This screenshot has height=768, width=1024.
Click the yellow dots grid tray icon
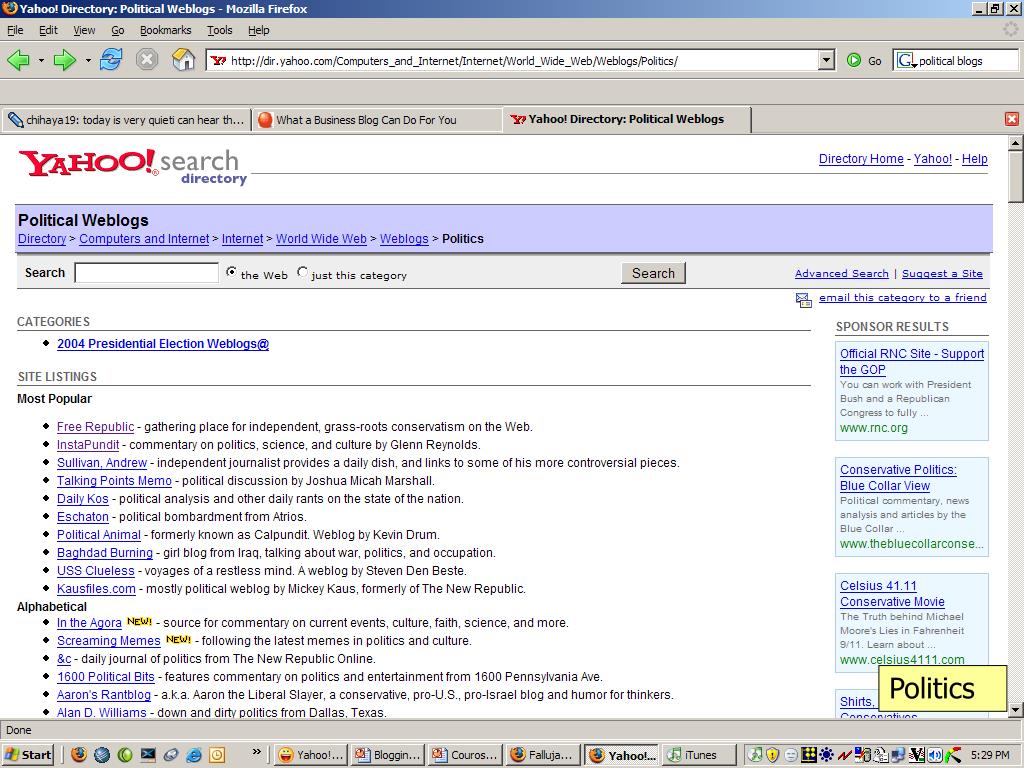(809, 755)
